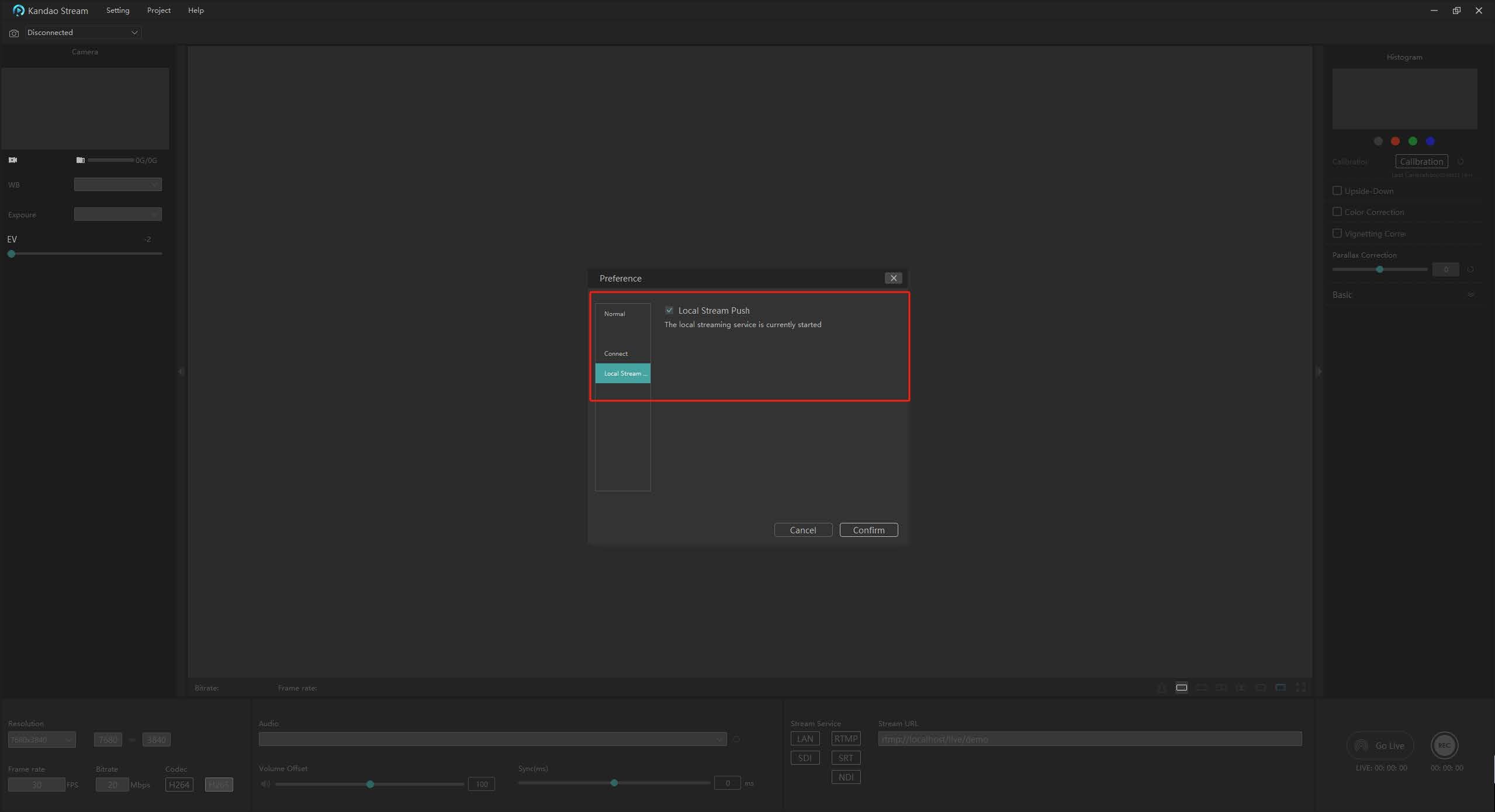Open the Setting menu
The image size is (1495, 812).
(117, 10)
